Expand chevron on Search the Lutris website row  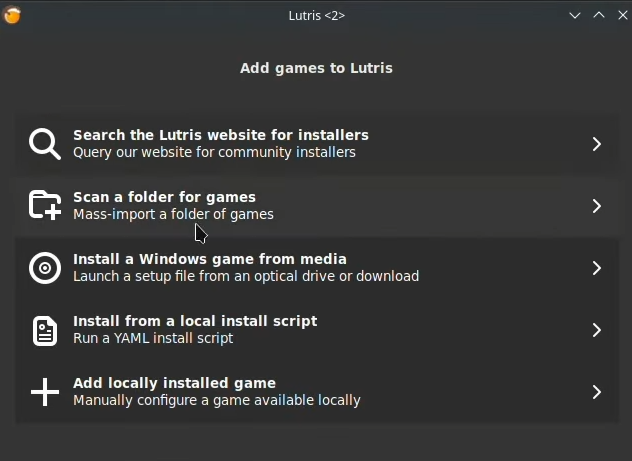coord(597,144)
